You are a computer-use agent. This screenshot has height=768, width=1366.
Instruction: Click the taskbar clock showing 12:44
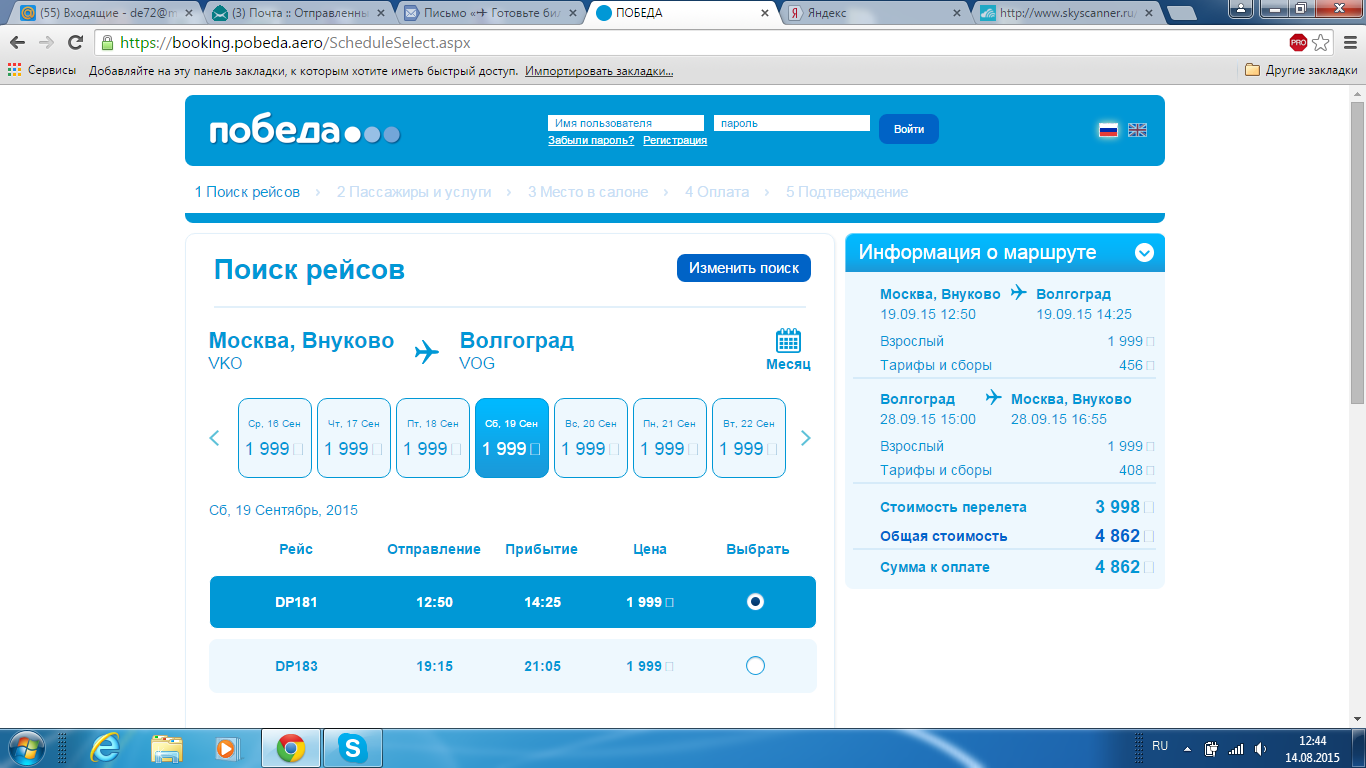[x=1312, y=748]
